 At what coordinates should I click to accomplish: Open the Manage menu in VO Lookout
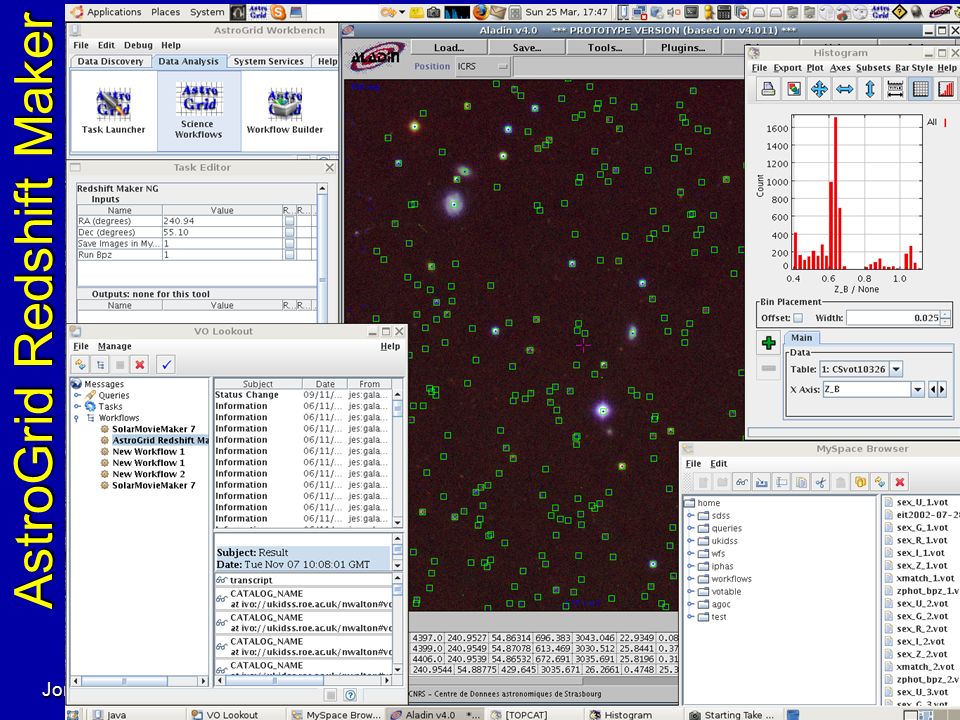[114, 346]
